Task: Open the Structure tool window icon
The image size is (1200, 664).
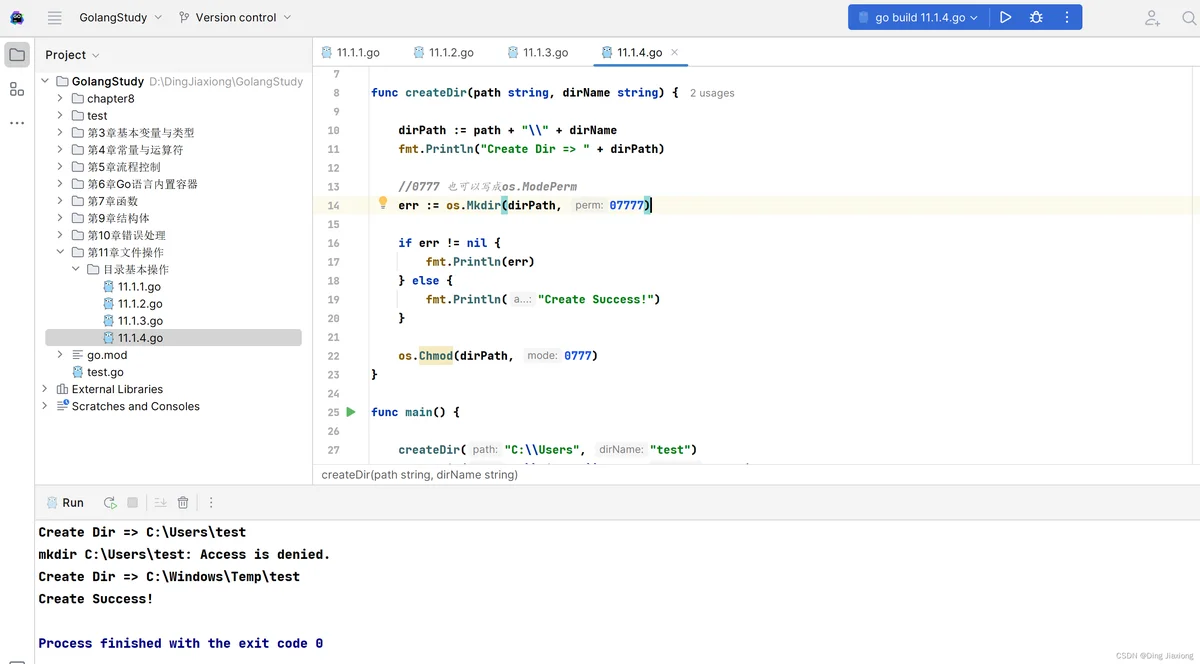Action: tap(17, 89)
